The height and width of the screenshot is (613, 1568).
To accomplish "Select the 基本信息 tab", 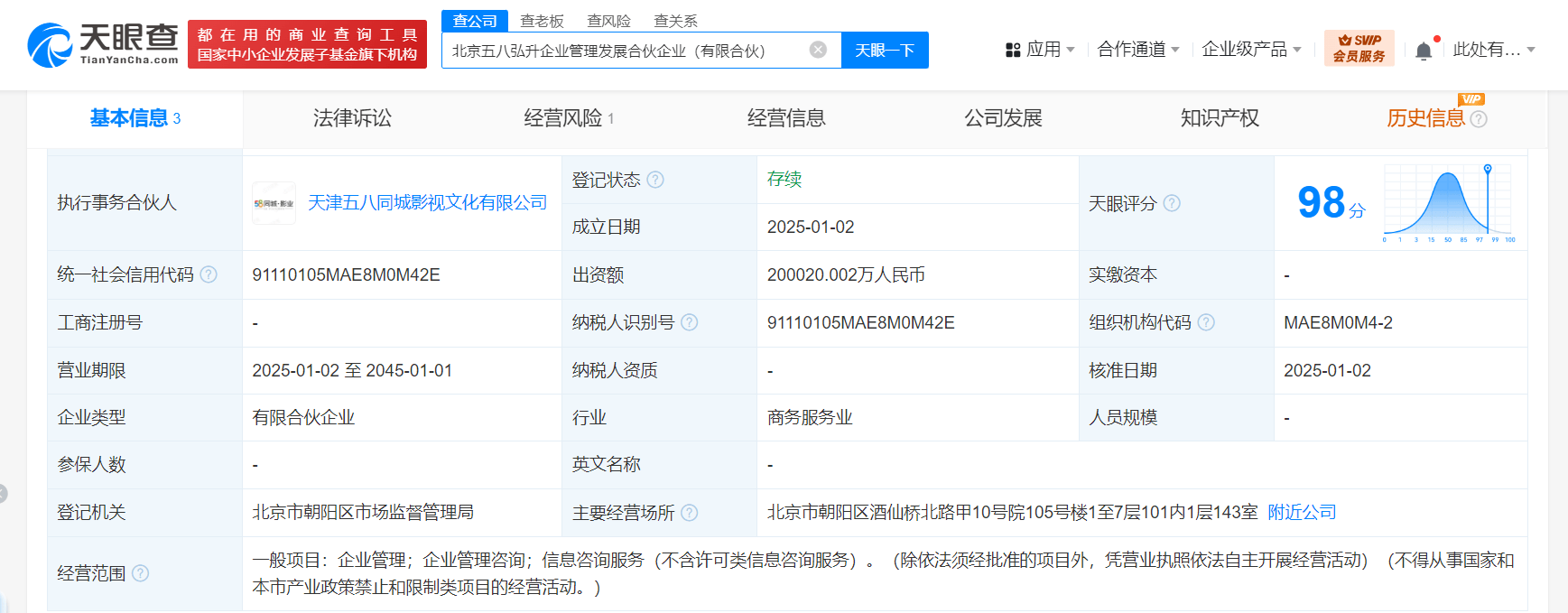I will coord(135,118).
